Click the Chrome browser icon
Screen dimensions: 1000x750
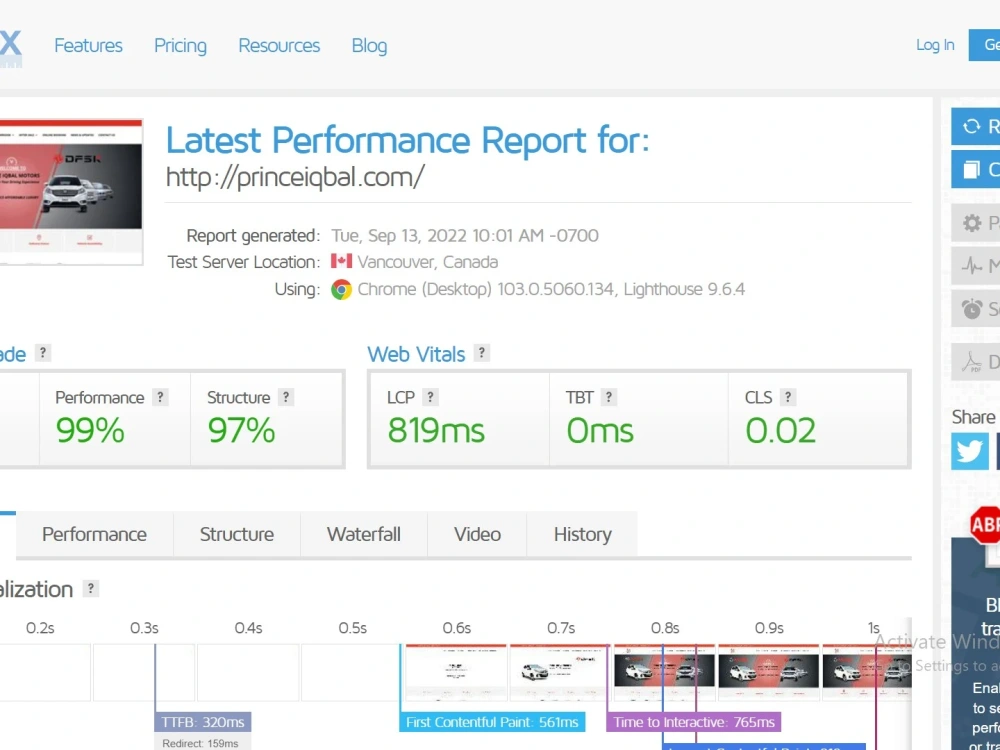coord(341,290)
